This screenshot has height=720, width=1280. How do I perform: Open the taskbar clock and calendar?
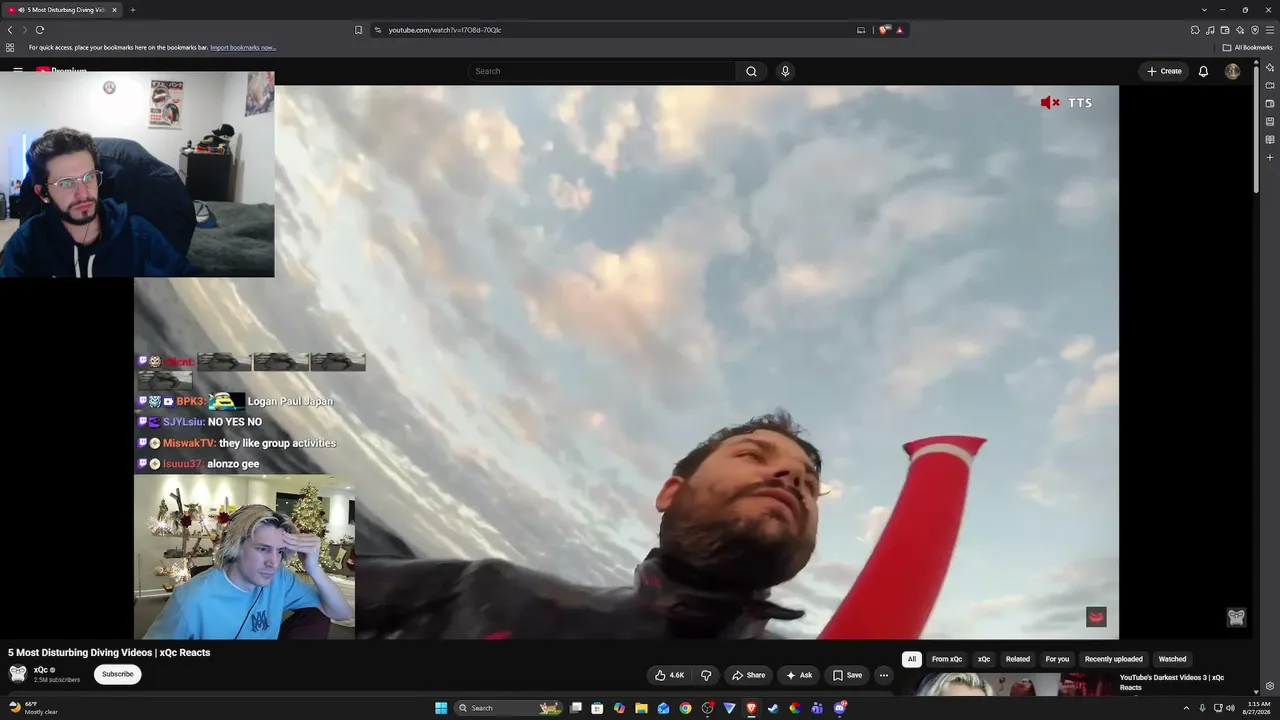pos(1257,708)
